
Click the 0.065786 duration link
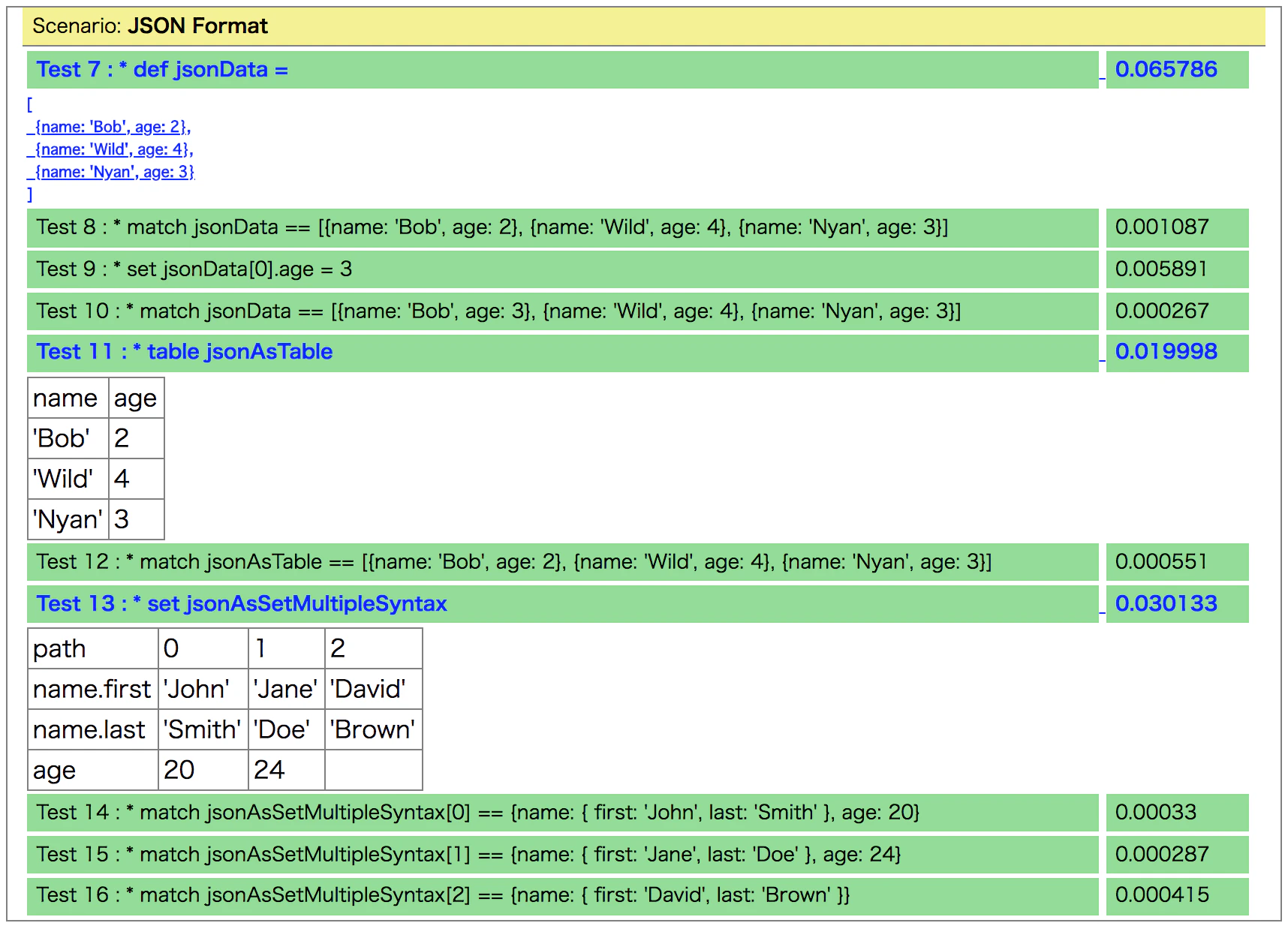coord(1166,70)
